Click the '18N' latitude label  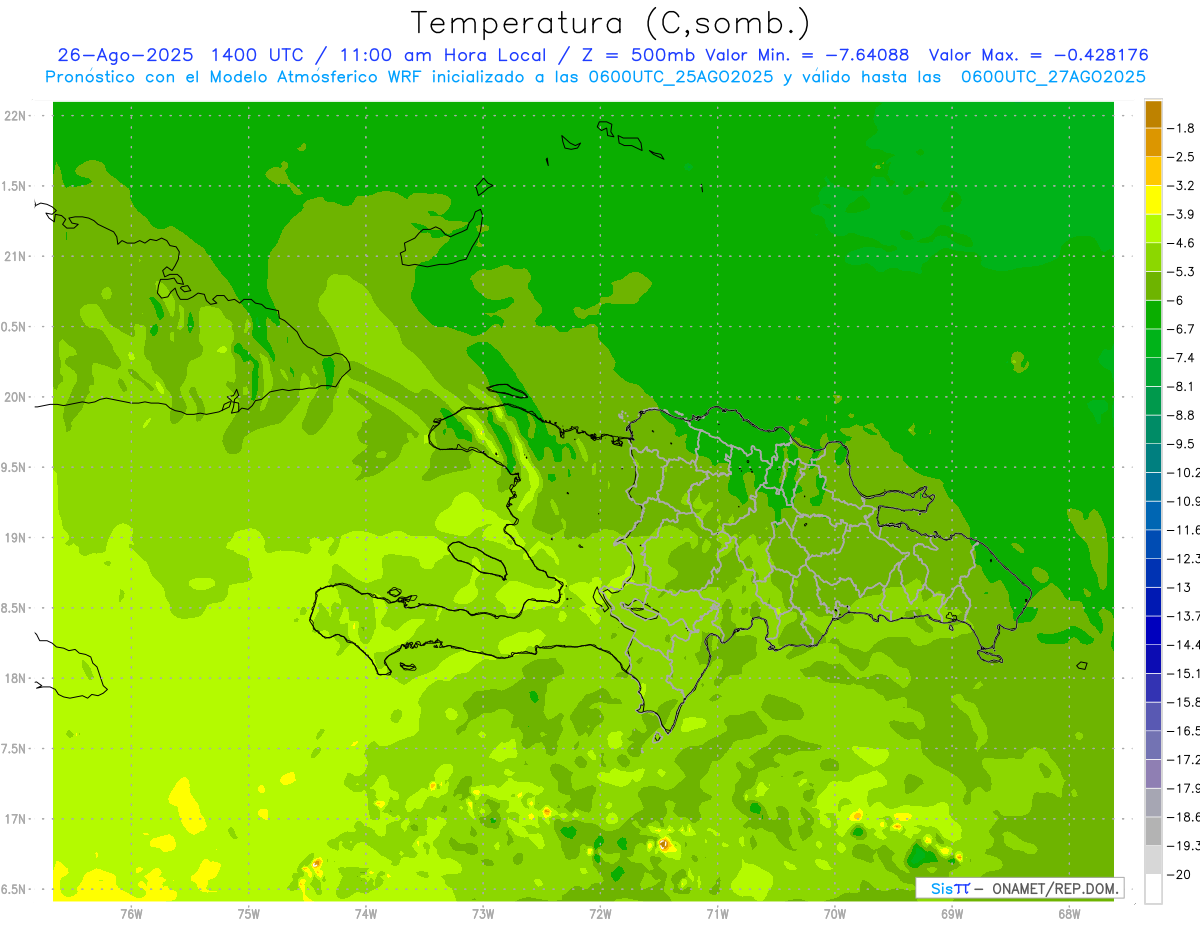tap(14, 678)
